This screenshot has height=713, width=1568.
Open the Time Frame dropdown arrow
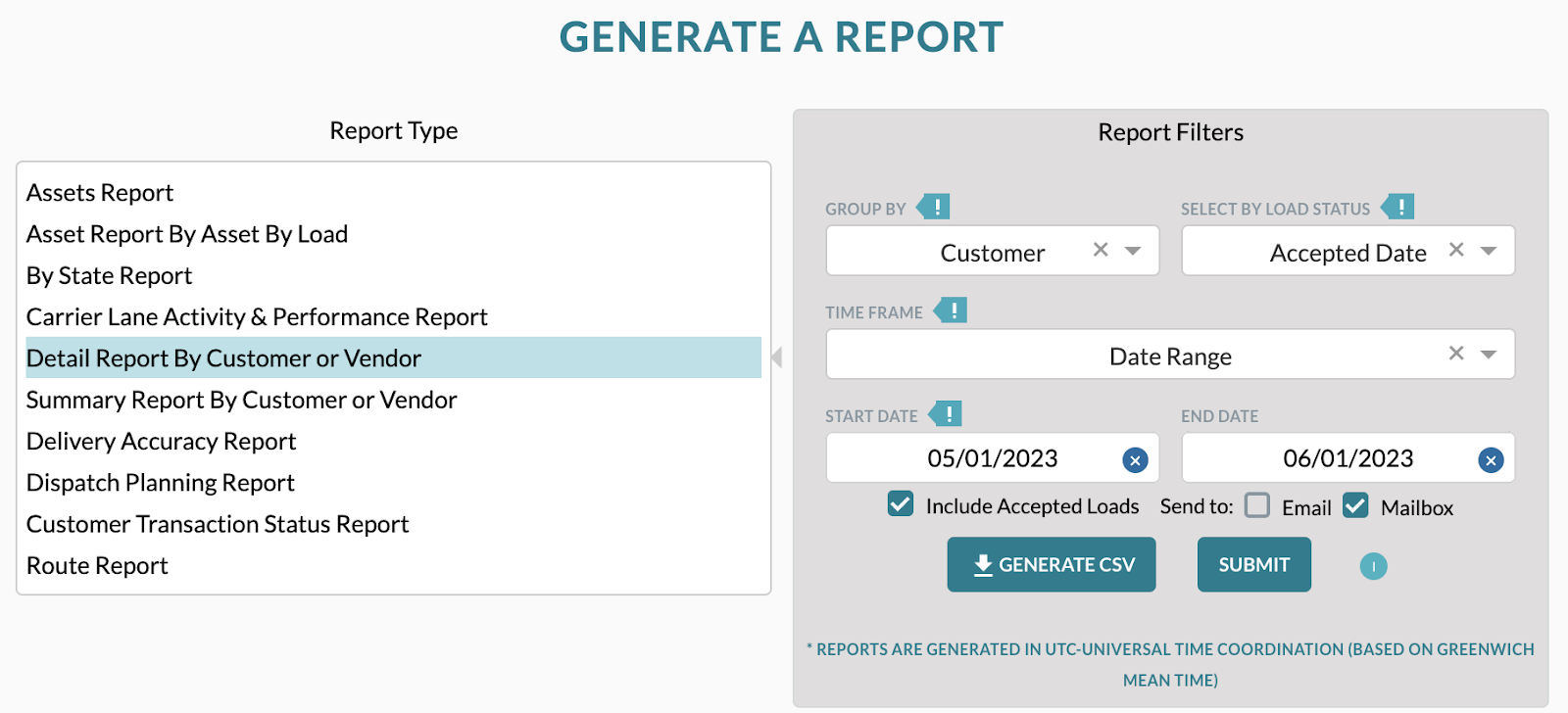tap(1489, 355)
